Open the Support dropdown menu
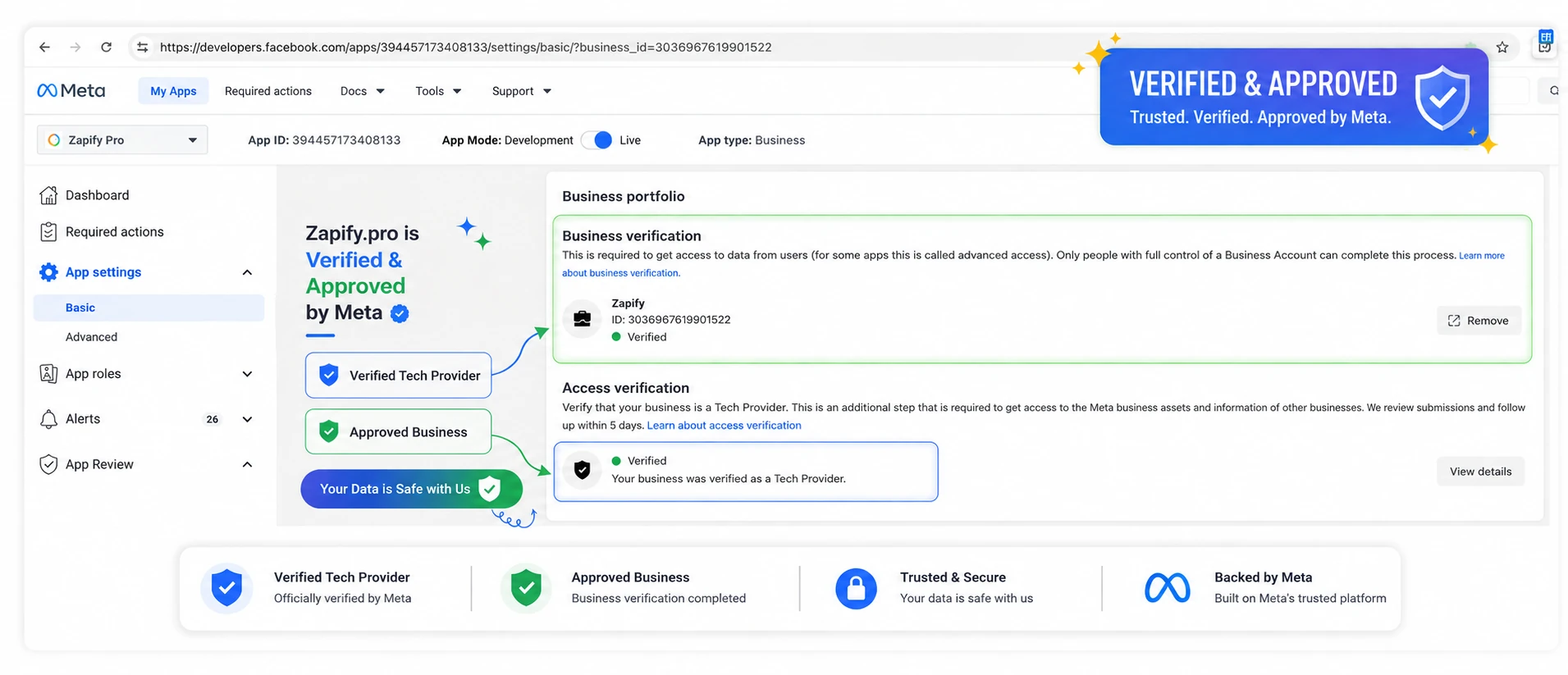1568x675 pixels. coord(522,91)
